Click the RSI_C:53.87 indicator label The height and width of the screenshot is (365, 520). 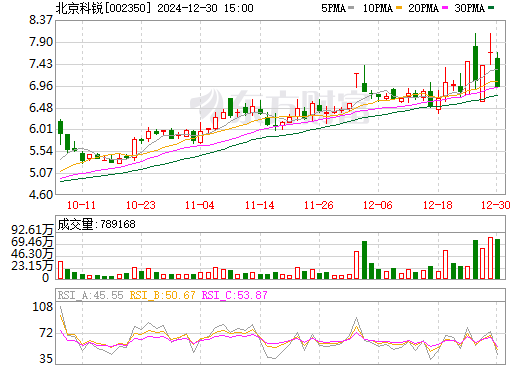235,295
